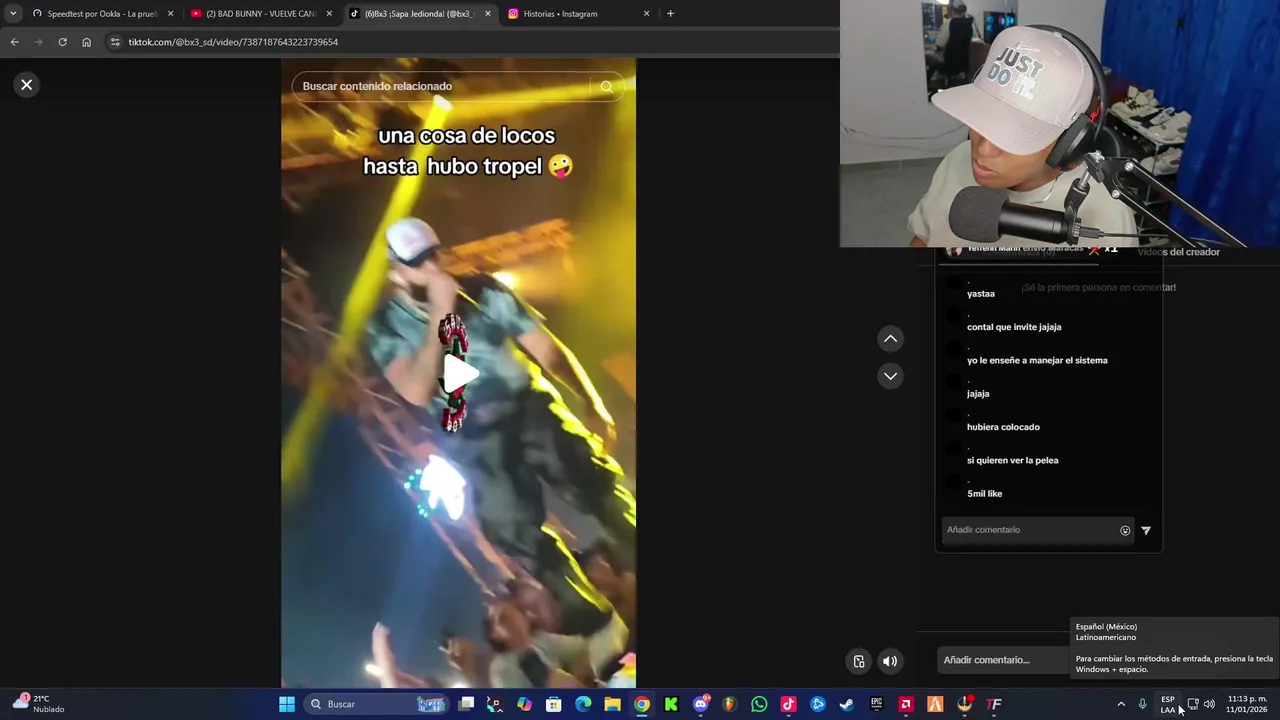
Task: Click microphone icon in system tray
Action: [x=1143, y=704]
